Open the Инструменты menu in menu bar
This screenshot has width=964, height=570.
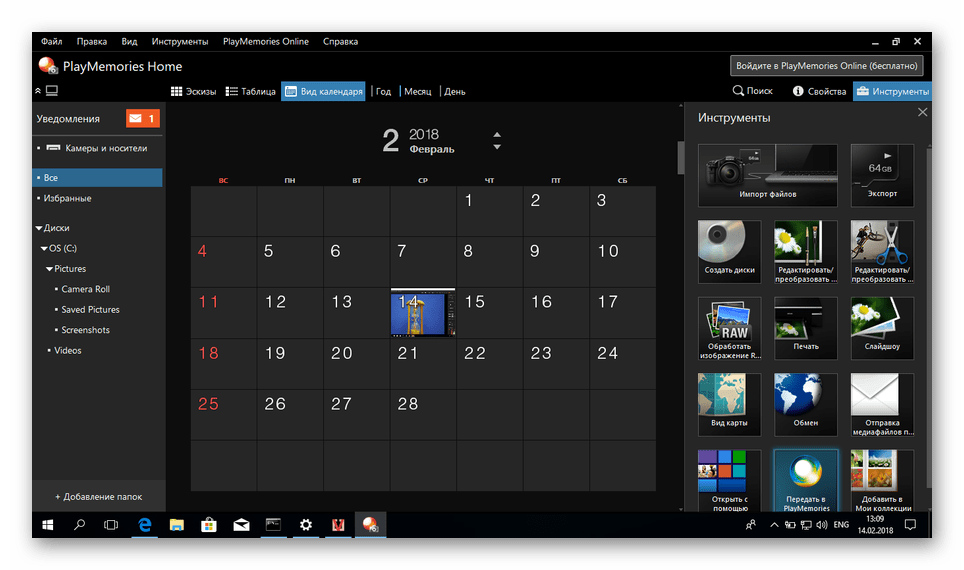click(x=180, y=42)
